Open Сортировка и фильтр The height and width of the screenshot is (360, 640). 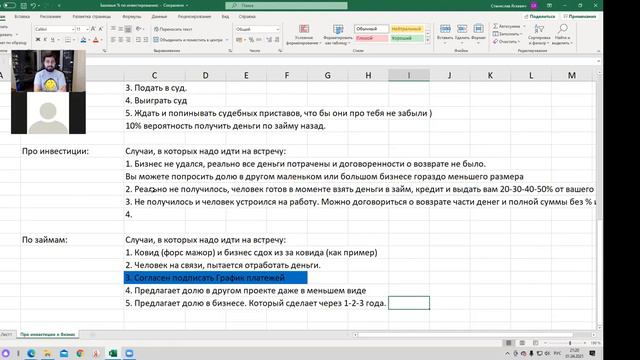[539, 34]
